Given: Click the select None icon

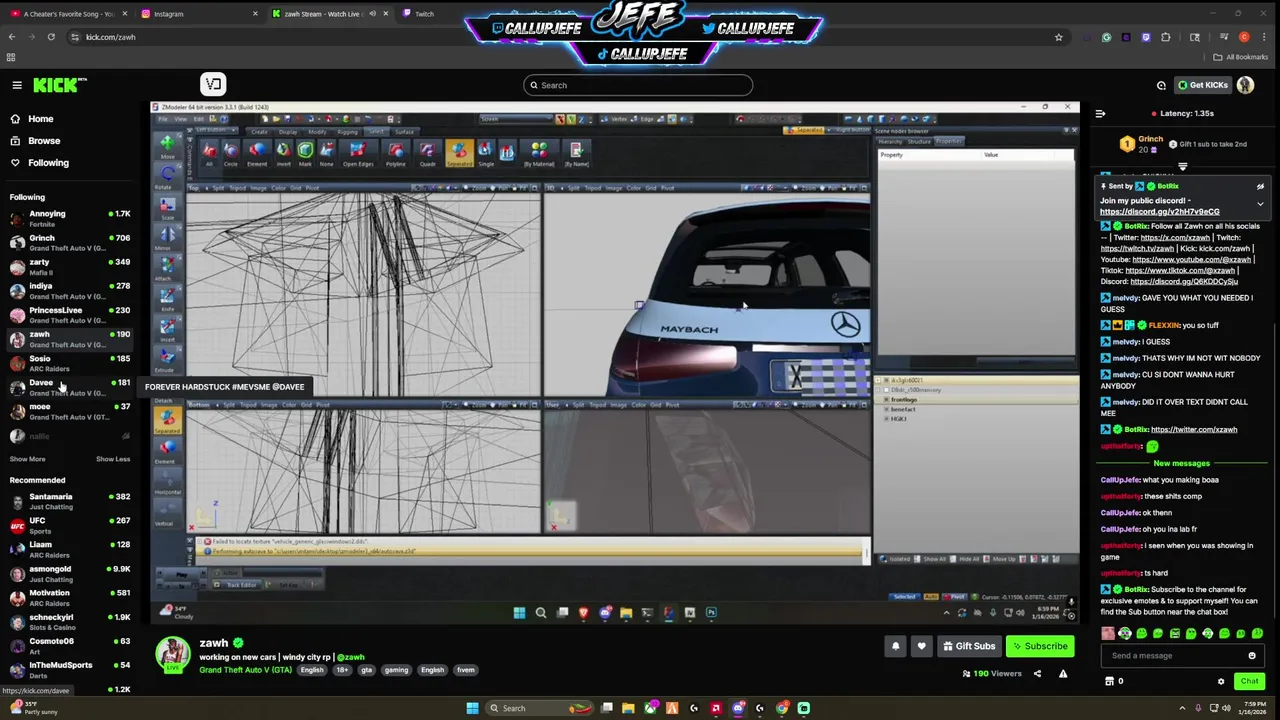Looking at the screenshot, I should tap(326, 152).
